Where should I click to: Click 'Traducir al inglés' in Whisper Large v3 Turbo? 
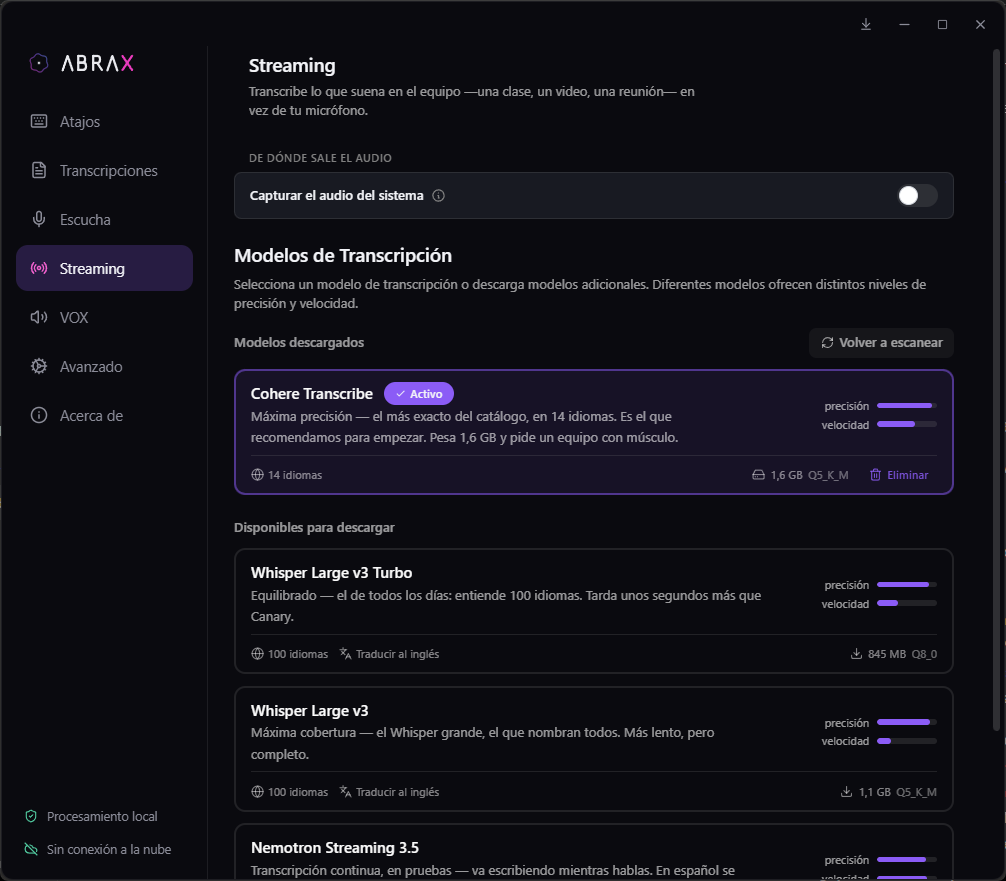397,654
